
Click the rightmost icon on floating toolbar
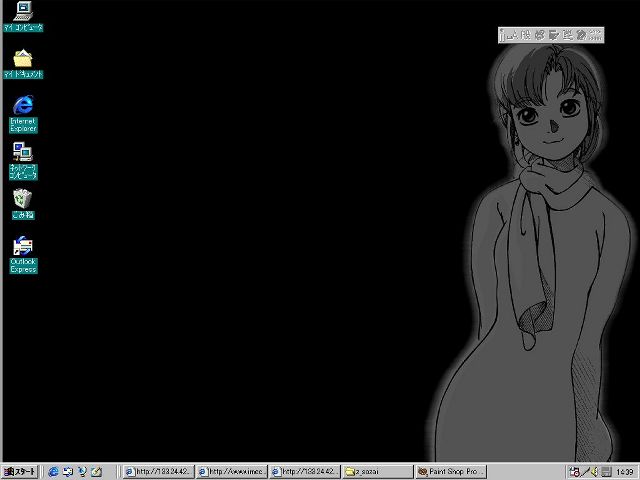tap(595, 35)
